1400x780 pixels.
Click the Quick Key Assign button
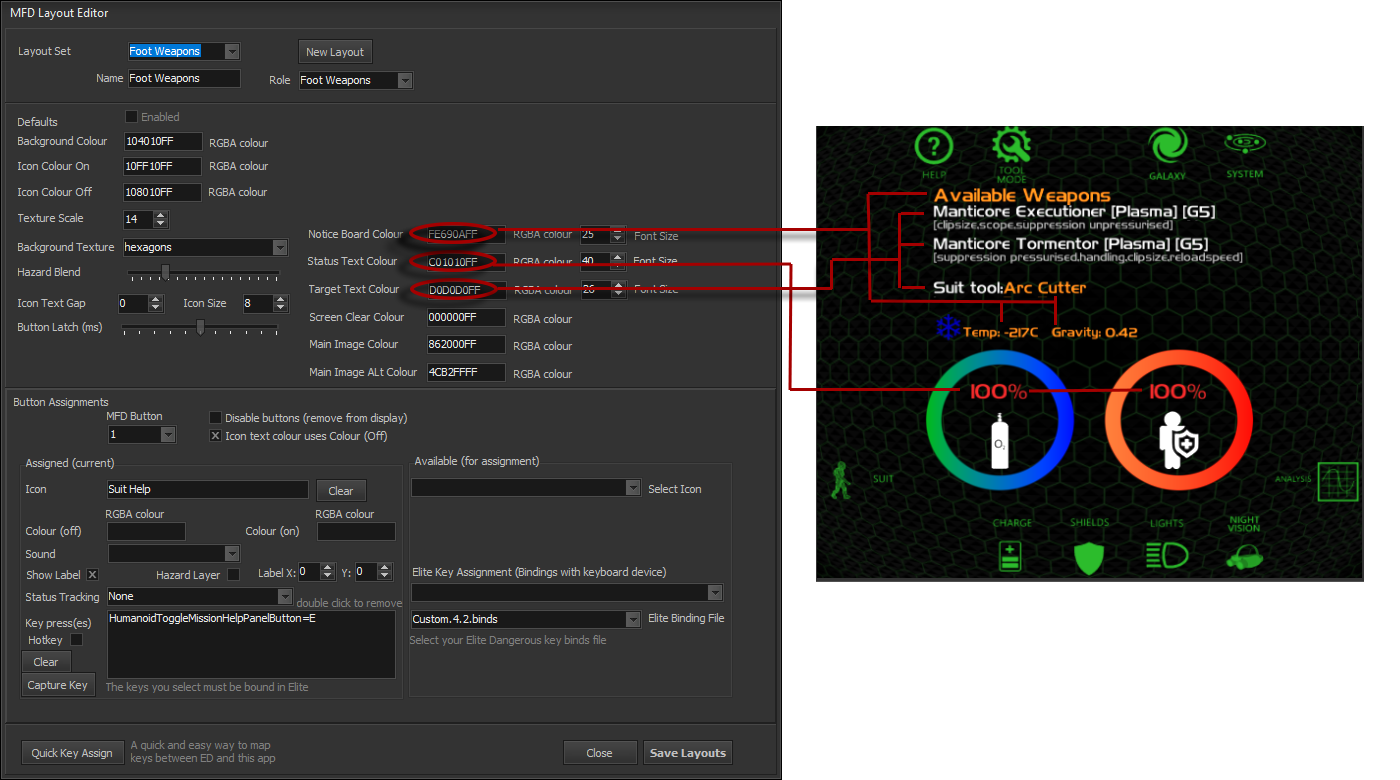pyautogui.click(x=72, y=753)
